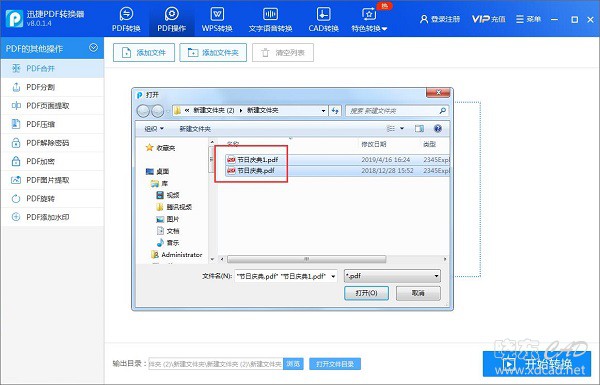Viewport: 600px width, 385px height.
Task: Click 打开(O) button
Action: click(366, 293)
